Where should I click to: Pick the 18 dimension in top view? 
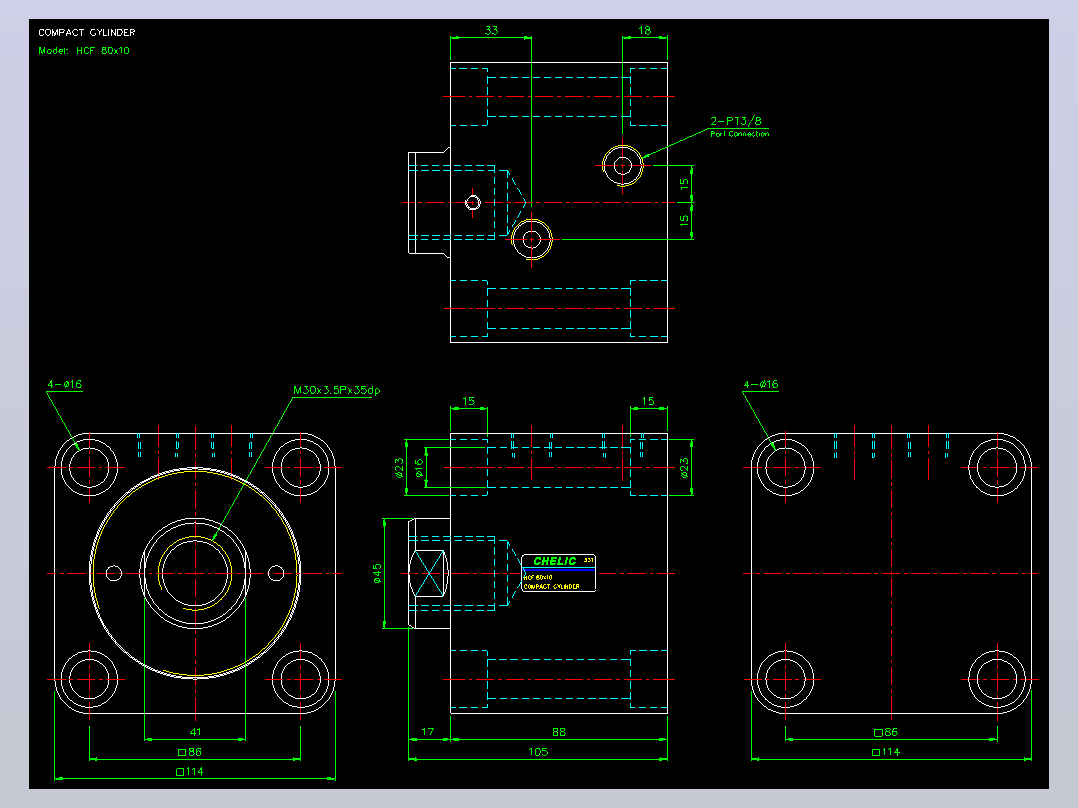644,30
